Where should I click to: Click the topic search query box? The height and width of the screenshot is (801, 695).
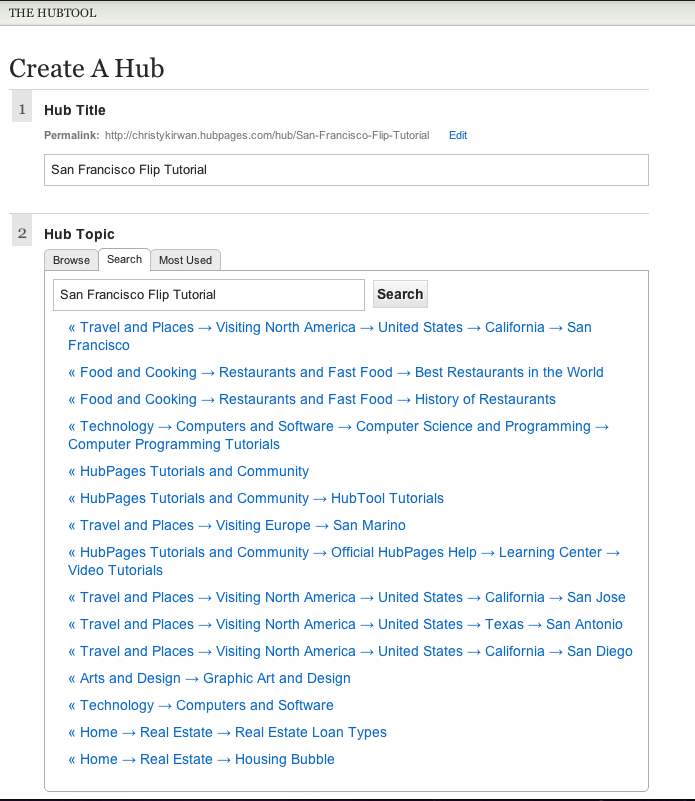(207, 294)
